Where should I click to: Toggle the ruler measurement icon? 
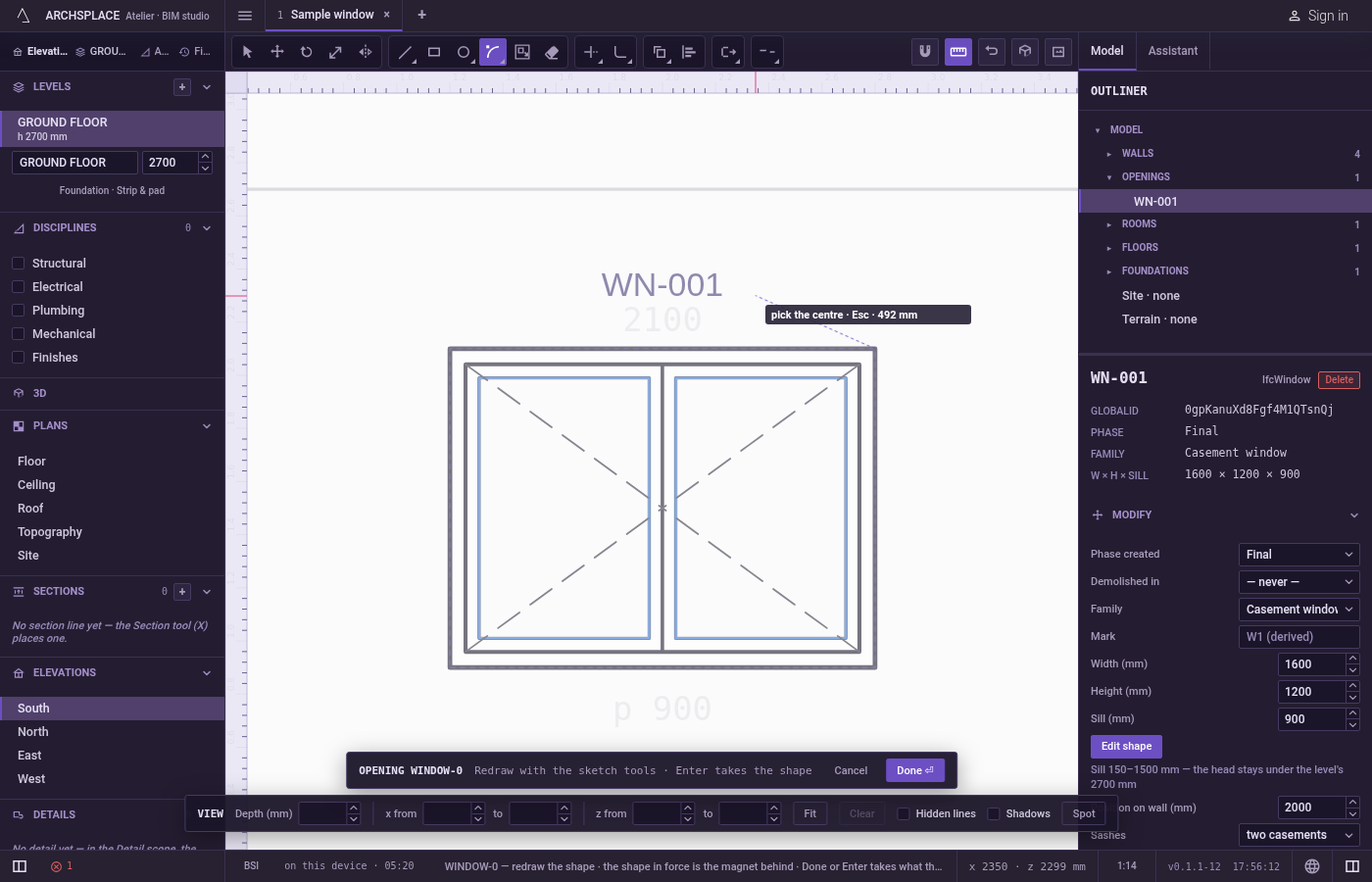point(958,52)
